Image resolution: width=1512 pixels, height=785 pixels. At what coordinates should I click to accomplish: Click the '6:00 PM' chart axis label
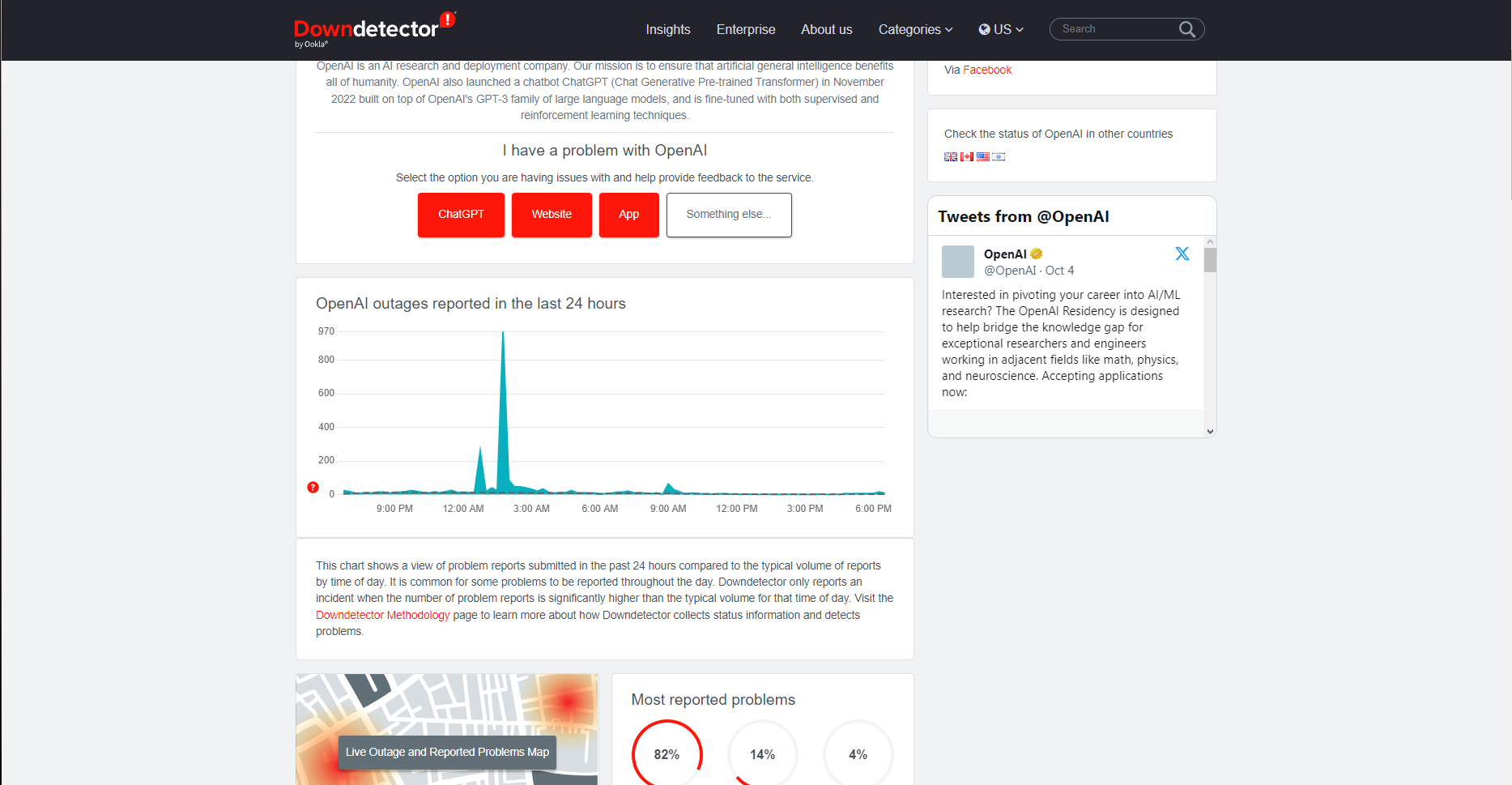coord(873,509)
